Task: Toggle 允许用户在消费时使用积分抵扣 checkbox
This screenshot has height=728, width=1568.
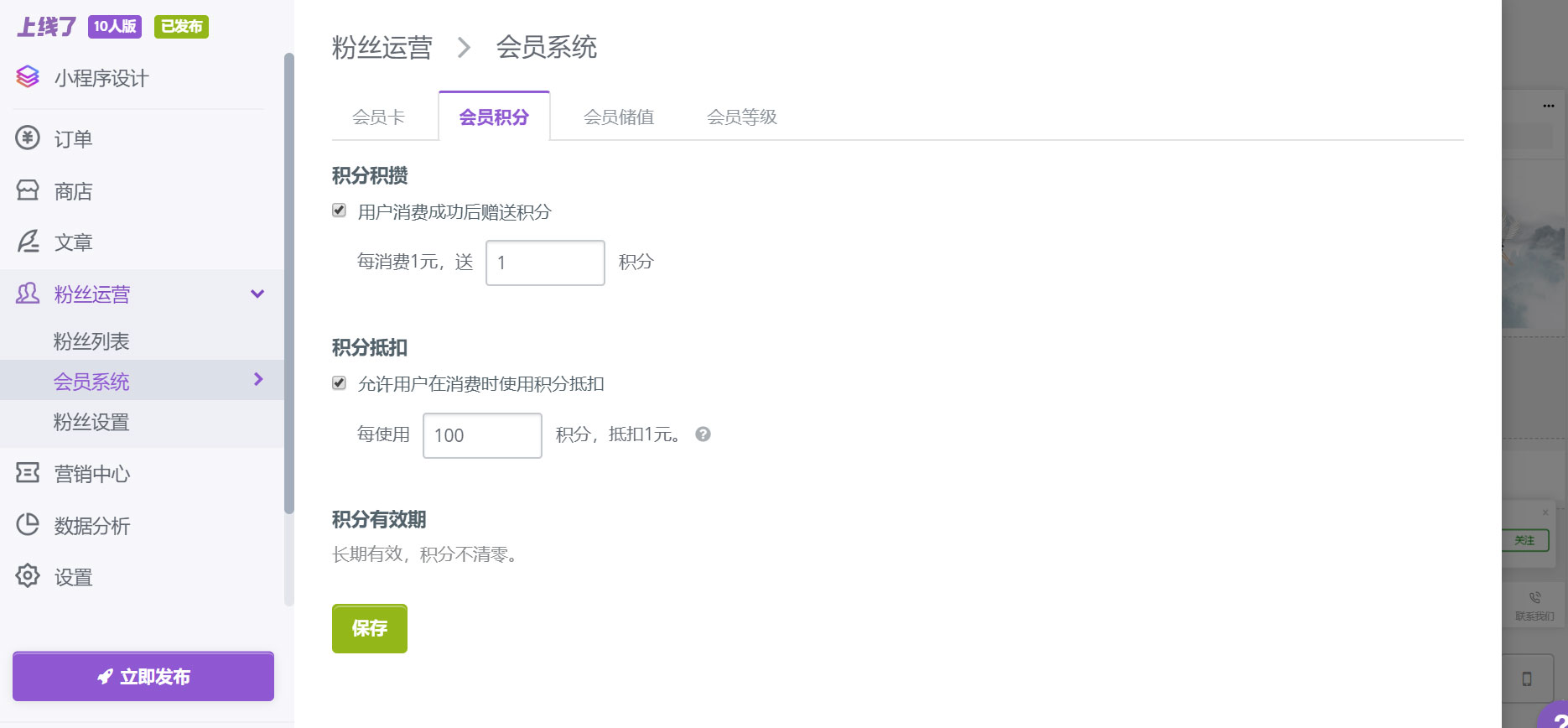Action: click(x=340, y=383)
